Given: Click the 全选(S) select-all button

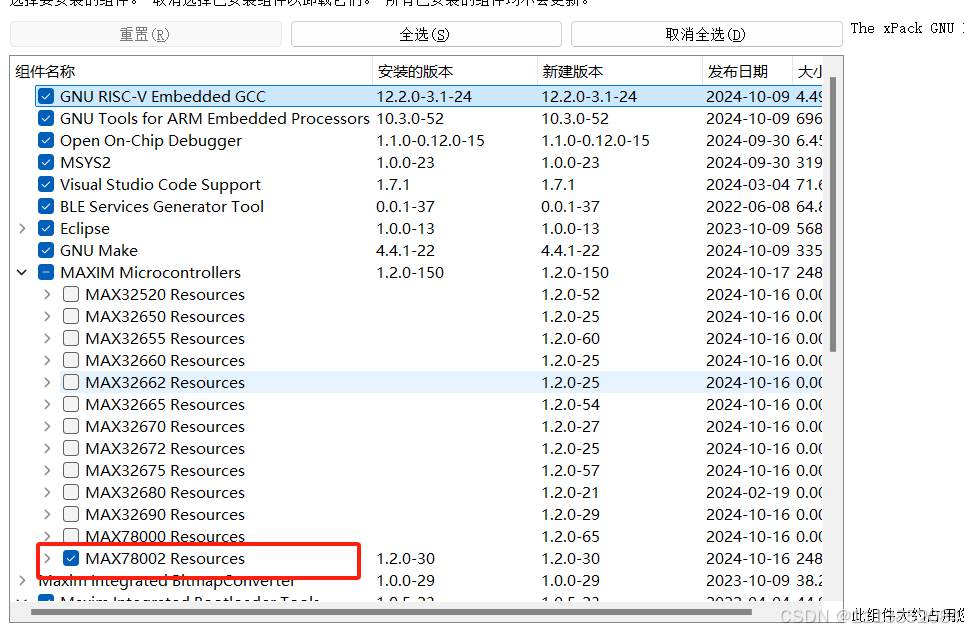Looking at the screenshot, I should pyautogui.click(x=425, y=33).
